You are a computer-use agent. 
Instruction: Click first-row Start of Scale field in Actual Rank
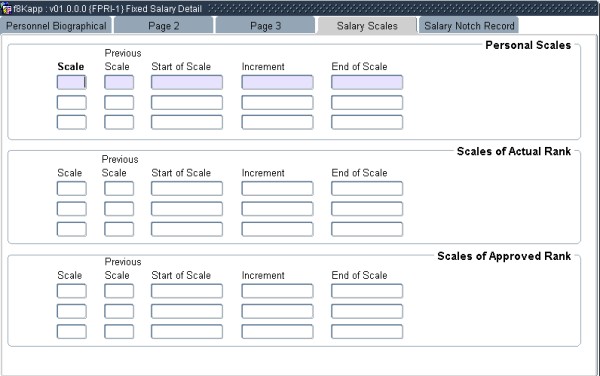tap(187, 189)
